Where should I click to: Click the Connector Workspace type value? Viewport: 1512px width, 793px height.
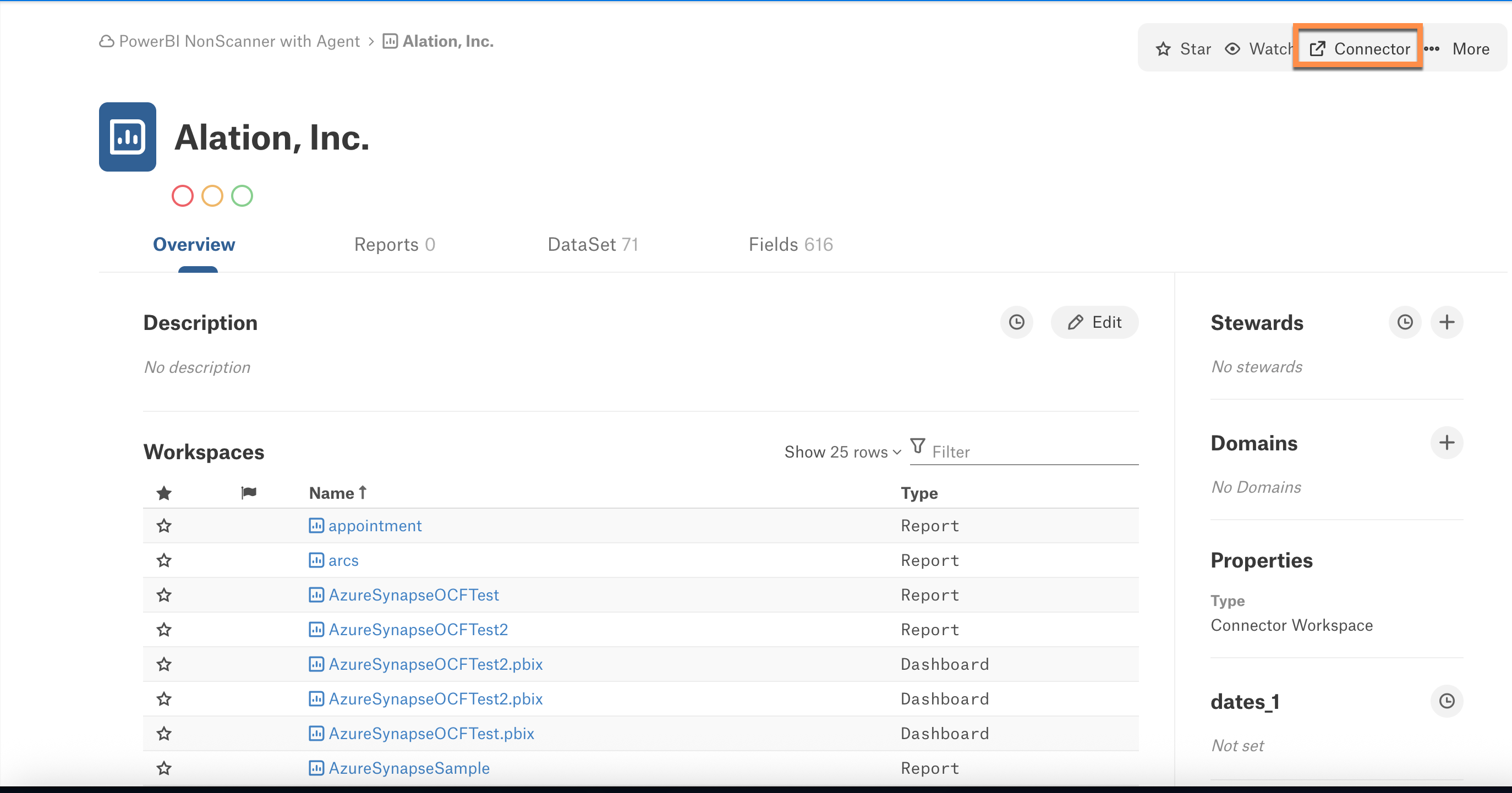coord(1291,625)
